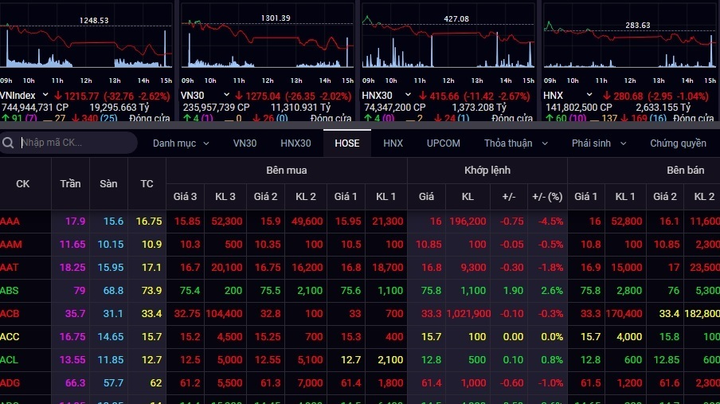Click the Trần column header
This screenshot has height=404, width=720.
pyautogui.click(x=70, y=184)
